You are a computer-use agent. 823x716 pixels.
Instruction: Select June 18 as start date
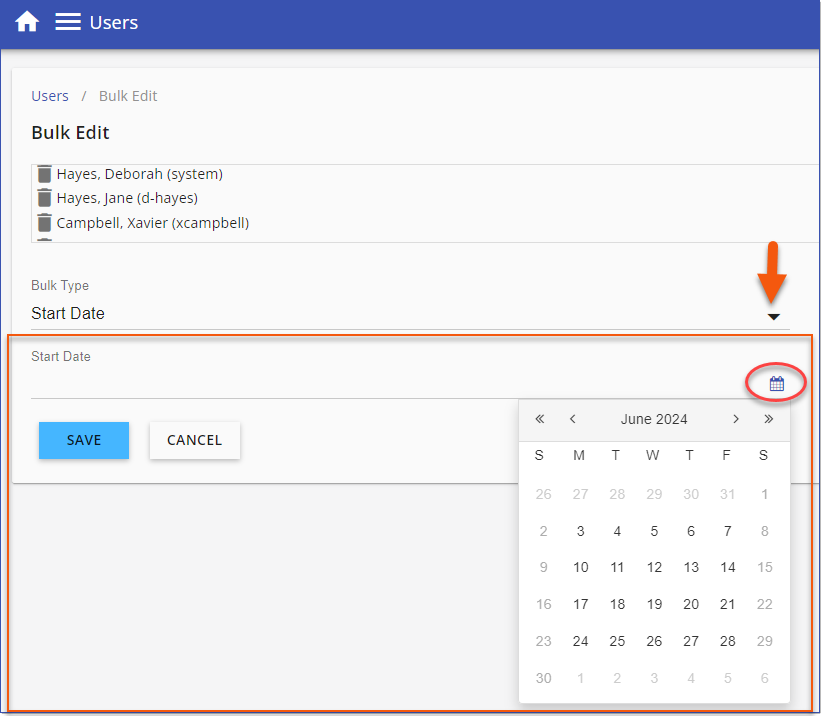click(x=617, y=604)
